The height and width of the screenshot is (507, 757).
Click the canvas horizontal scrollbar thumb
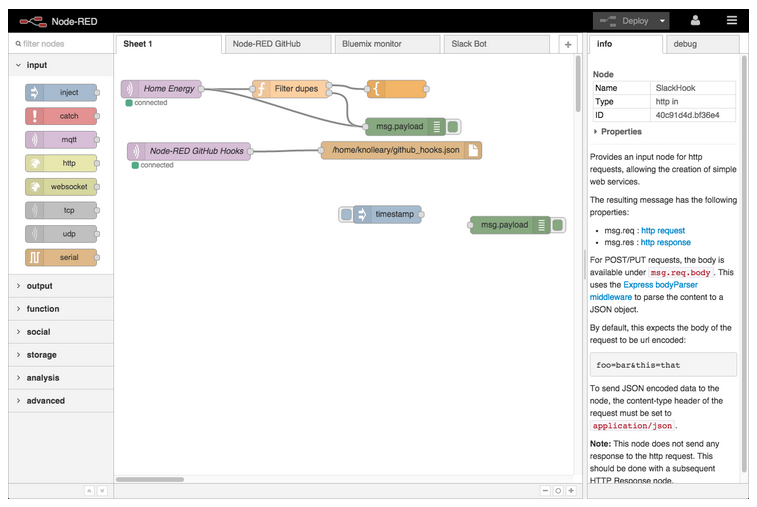[x=150, y=479]
